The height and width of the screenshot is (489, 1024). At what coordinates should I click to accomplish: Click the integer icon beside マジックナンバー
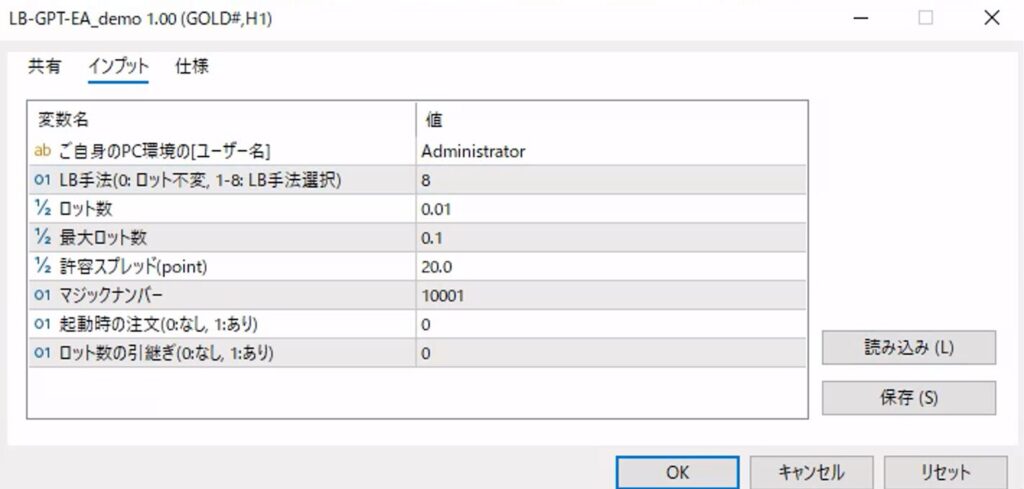click(x=42, y=296)
